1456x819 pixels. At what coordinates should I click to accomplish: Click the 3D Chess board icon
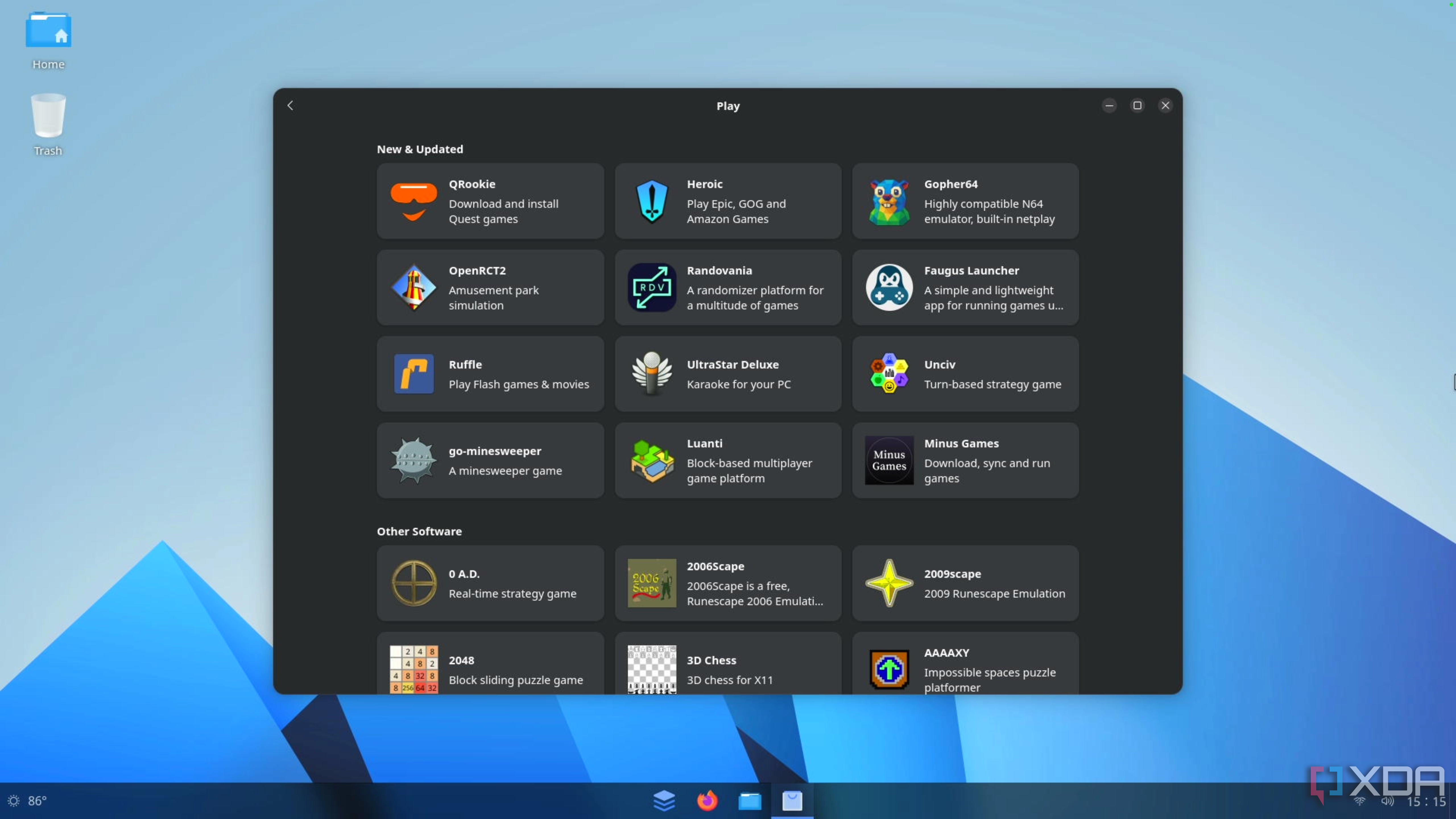tap(652, 670)
